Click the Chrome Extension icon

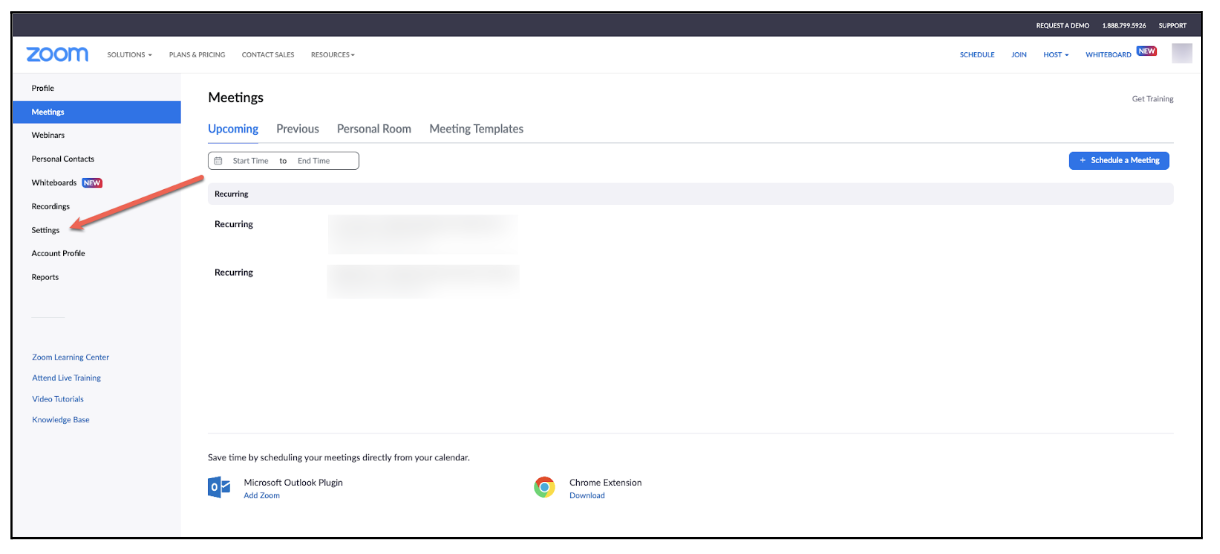544,487
